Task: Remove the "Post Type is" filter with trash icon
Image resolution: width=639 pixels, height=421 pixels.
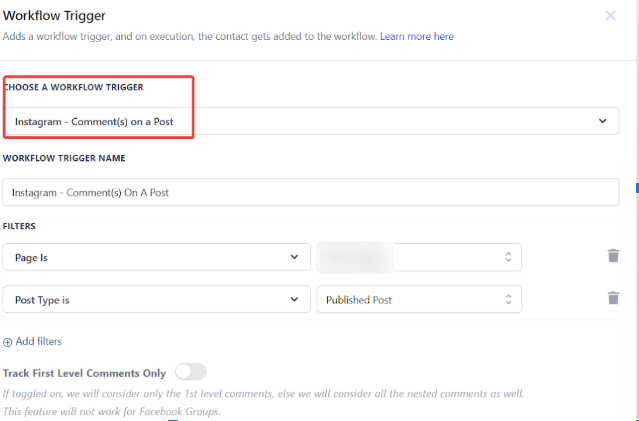Action: pyautogui.click(x=613, y=298)
